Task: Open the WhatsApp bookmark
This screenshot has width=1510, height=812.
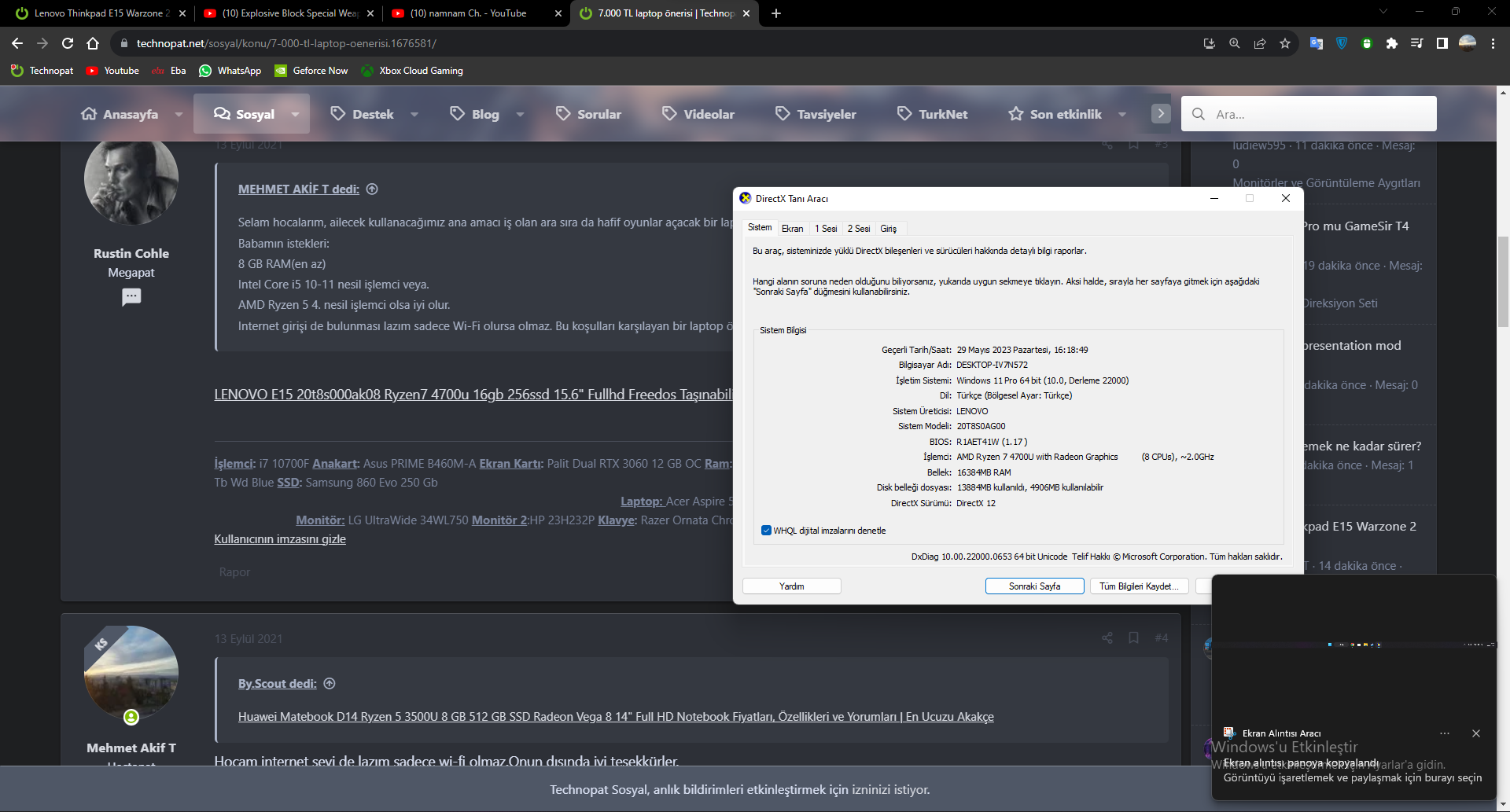Action: [230, 71]
